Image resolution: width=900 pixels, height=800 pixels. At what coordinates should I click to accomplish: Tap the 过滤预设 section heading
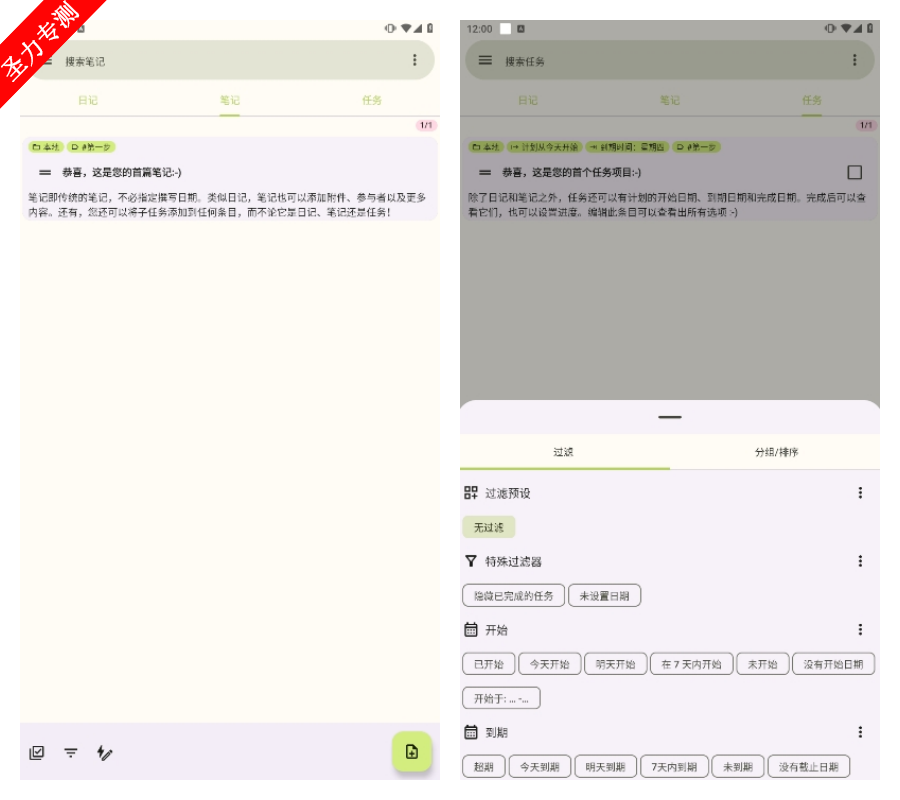tap(508, 493)
